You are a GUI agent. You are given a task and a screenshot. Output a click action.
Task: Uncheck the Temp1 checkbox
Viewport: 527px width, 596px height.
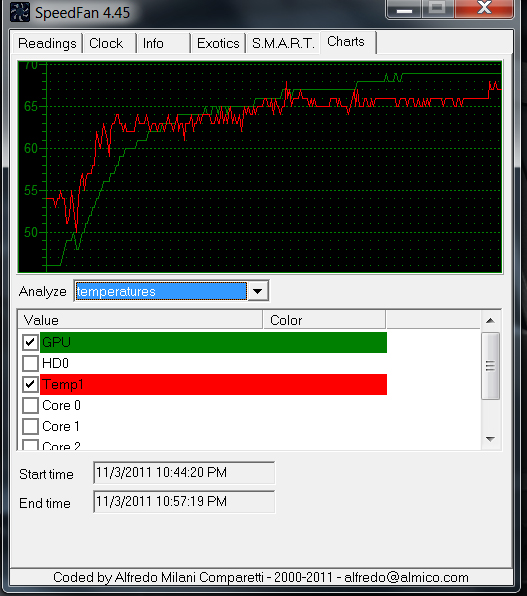click(x=30, y=384)
